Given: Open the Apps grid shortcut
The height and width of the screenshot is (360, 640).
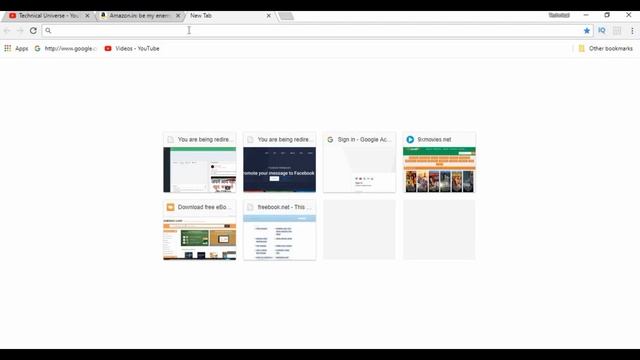Looking at the screenshot, I should [x=16, y=49].
